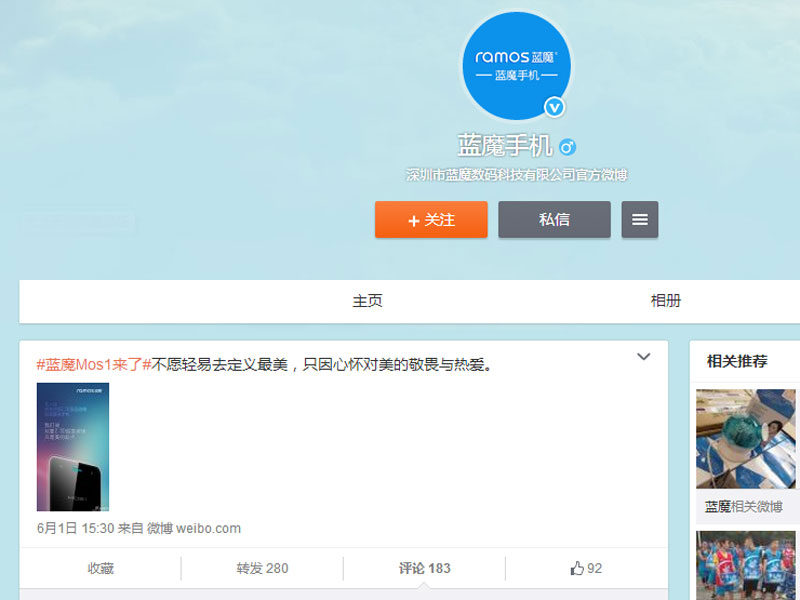Open the 评论 183 comments section
800x600 pixels.
[424, 568]
